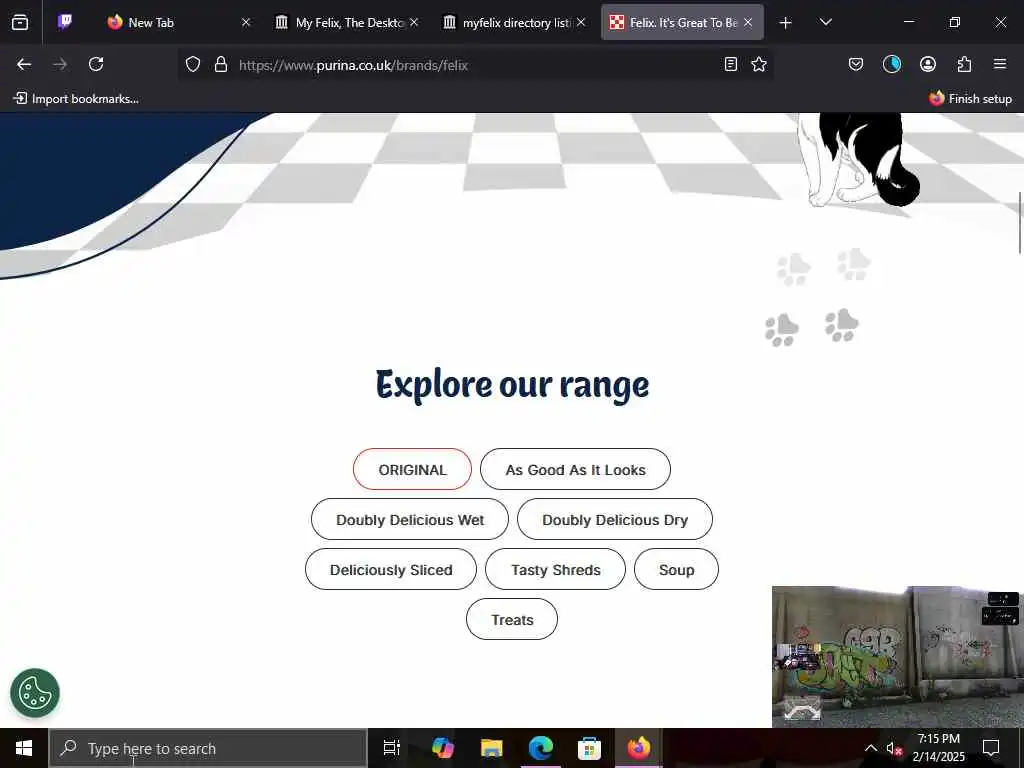Screen dimensions: 1024x768
Task: Reload the current page
Action: 96,64
